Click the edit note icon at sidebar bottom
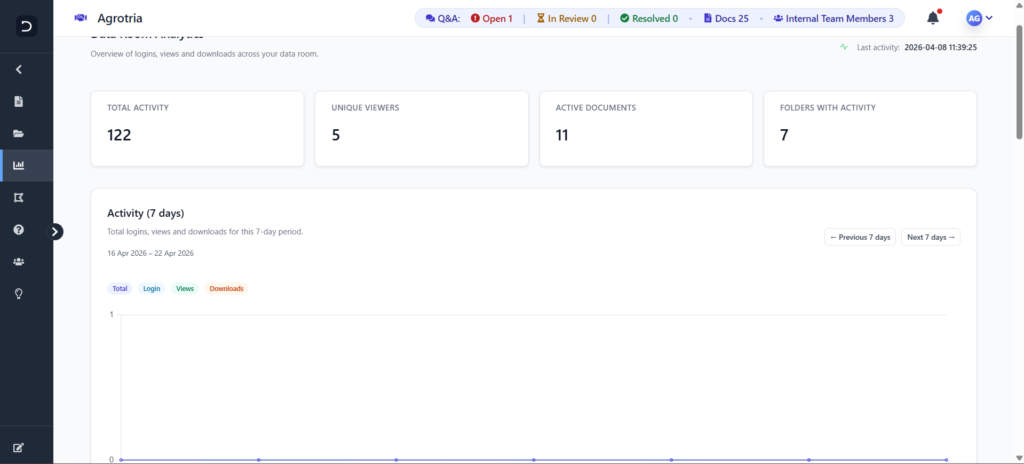This screenshot has width=1024, height=464. pyautogui.click(x=18, y=447)
